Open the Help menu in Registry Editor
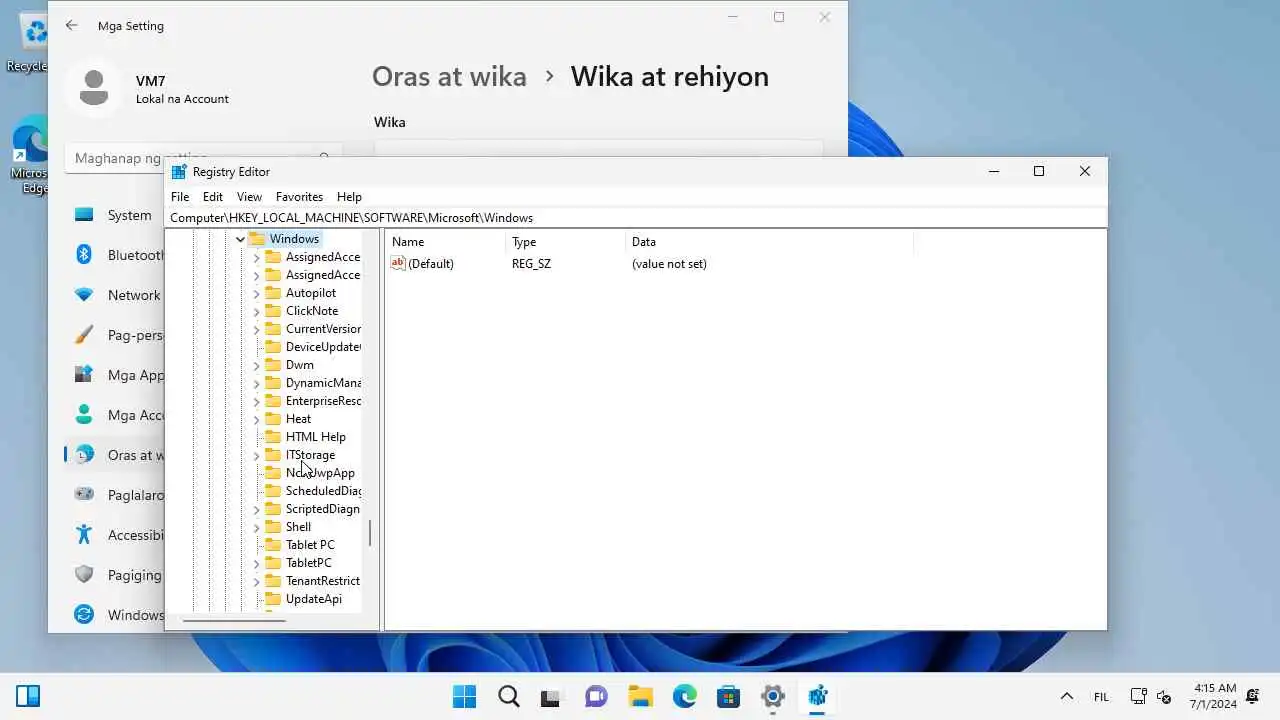 tap(349, 197)
